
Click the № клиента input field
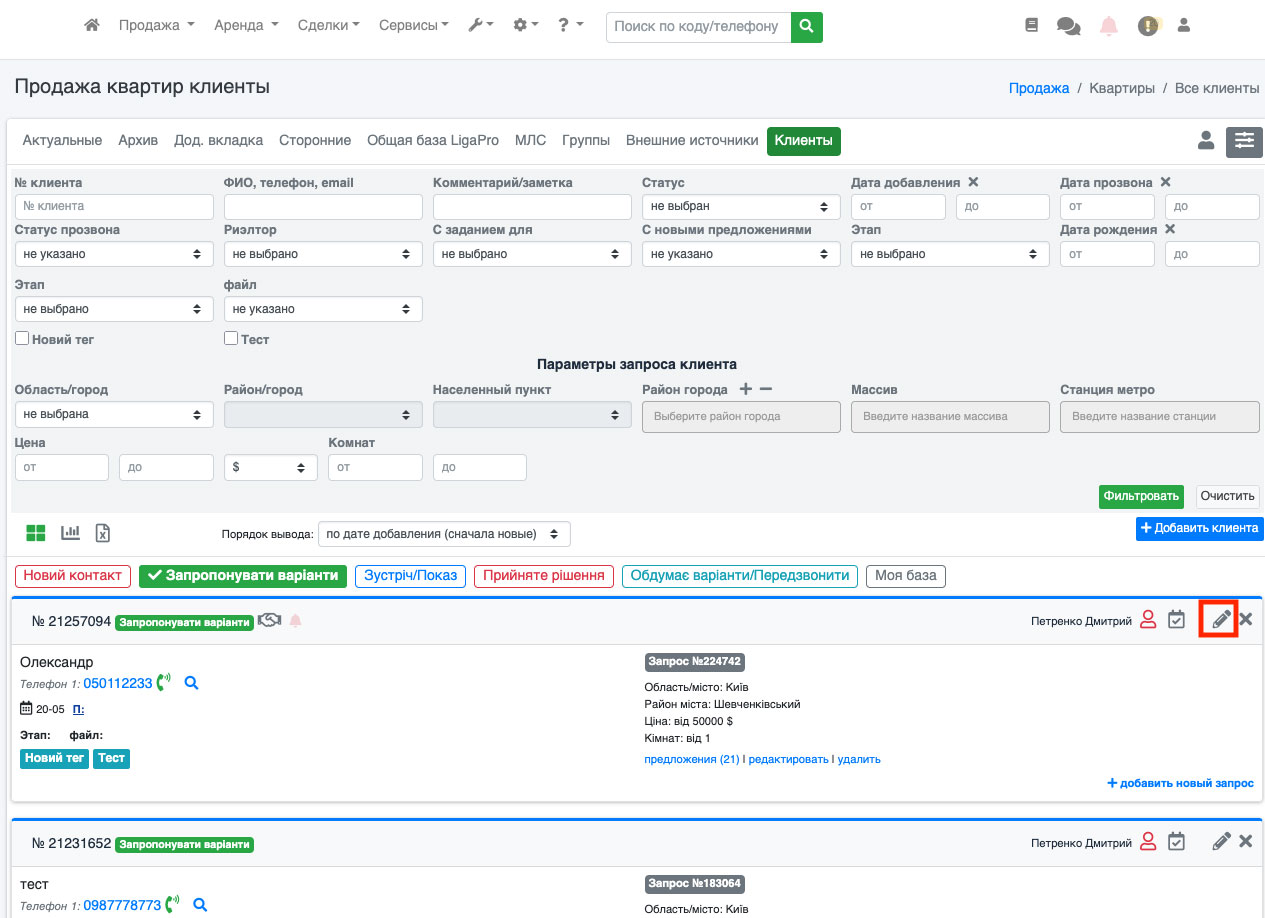[x=114, y=206]
